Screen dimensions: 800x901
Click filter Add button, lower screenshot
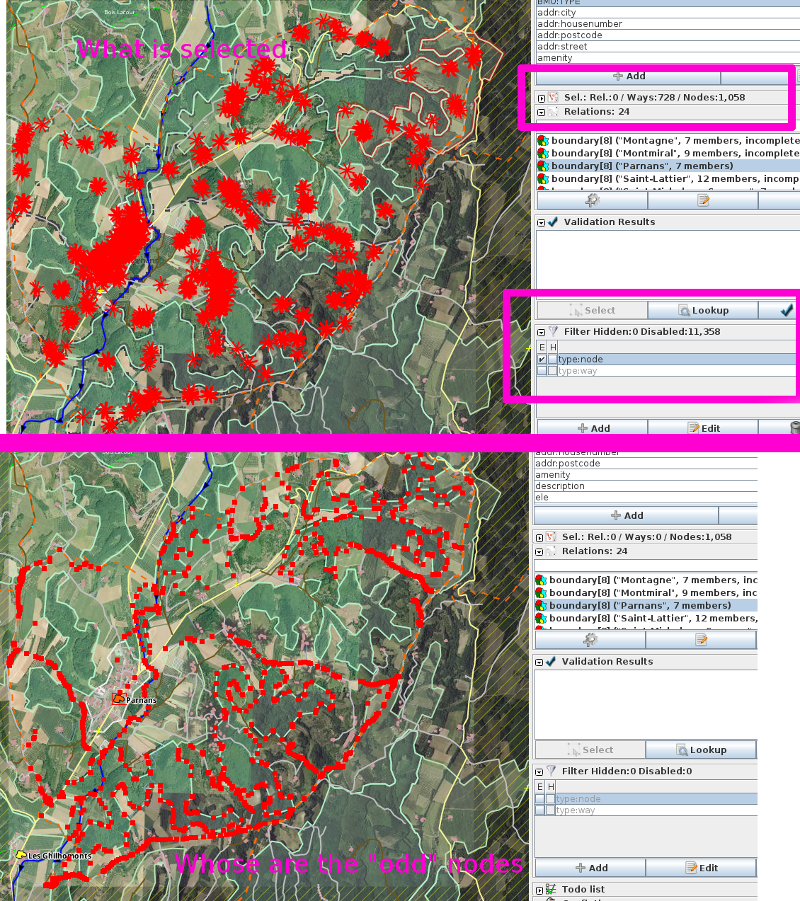[x=590, y=868]
